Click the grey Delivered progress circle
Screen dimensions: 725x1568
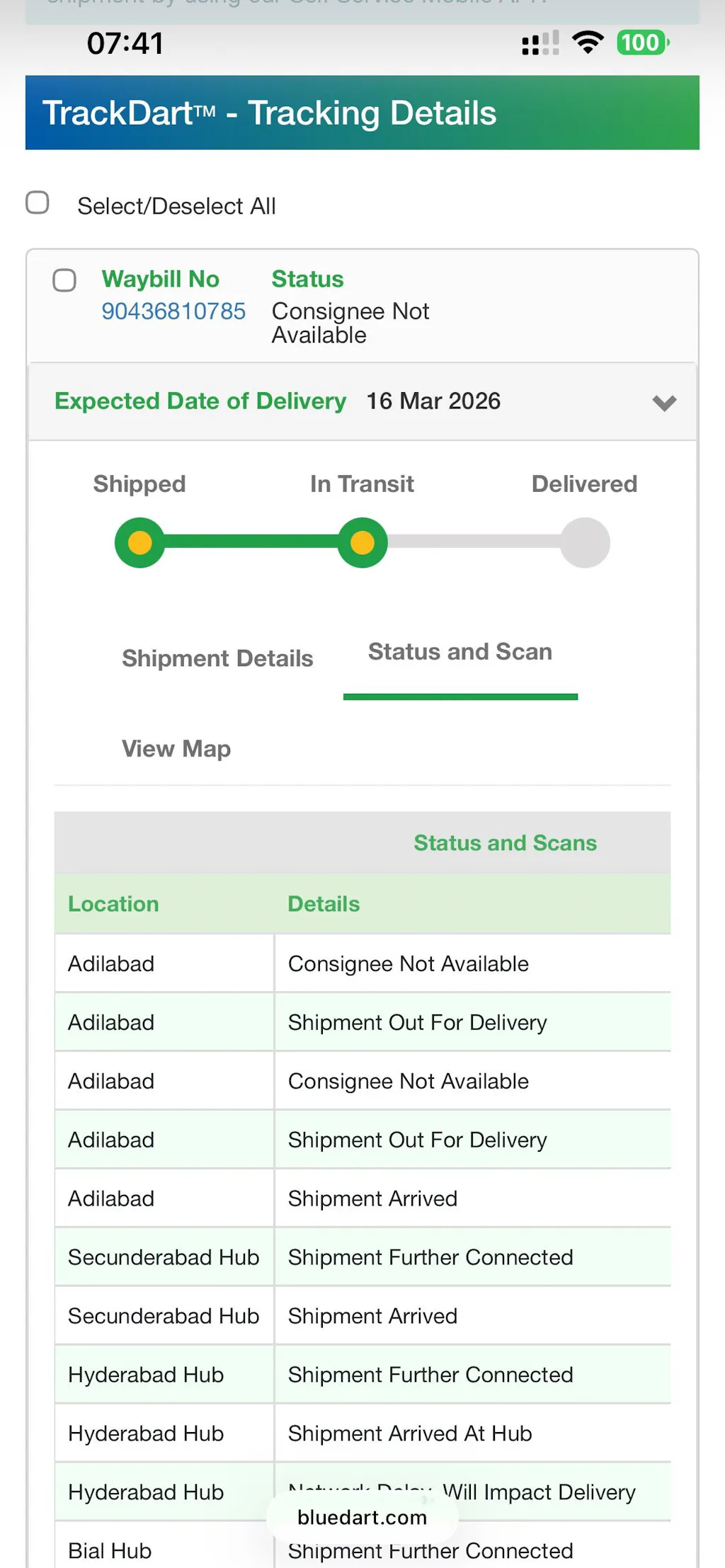585,543
